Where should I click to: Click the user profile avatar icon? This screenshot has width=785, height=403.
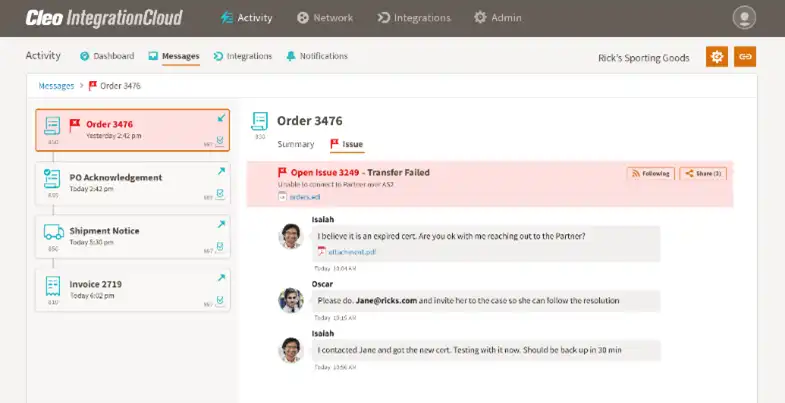click(744, 18)
